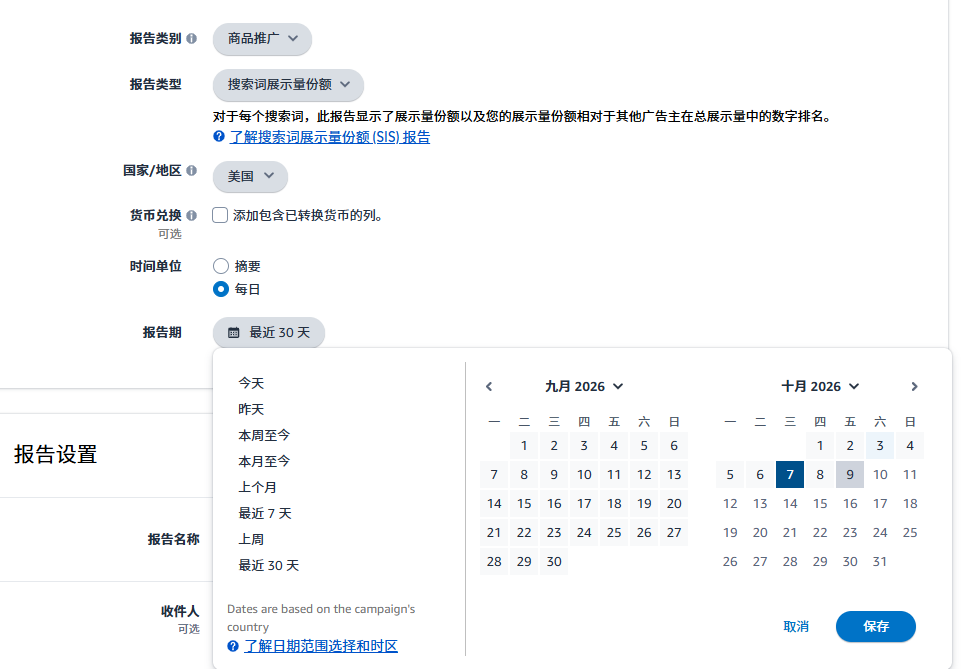Click the info icon beside 报告类别
973x669 pixels.
tap(192, 38)
